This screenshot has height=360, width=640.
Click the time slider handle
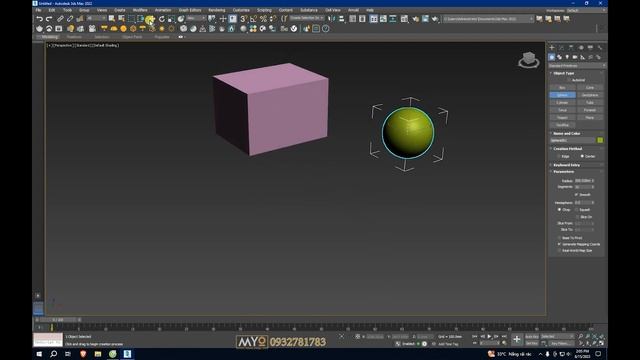(x=57, y=320)
